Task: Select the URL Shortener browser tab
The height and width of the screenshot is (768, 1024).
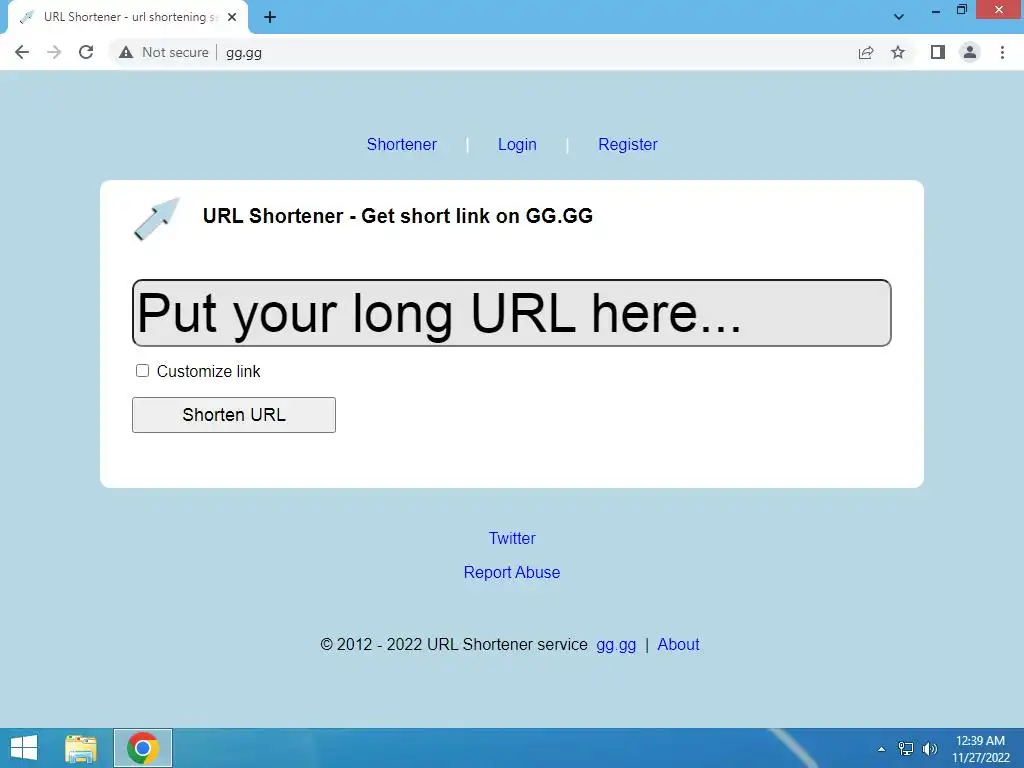Action: point(128,18)
